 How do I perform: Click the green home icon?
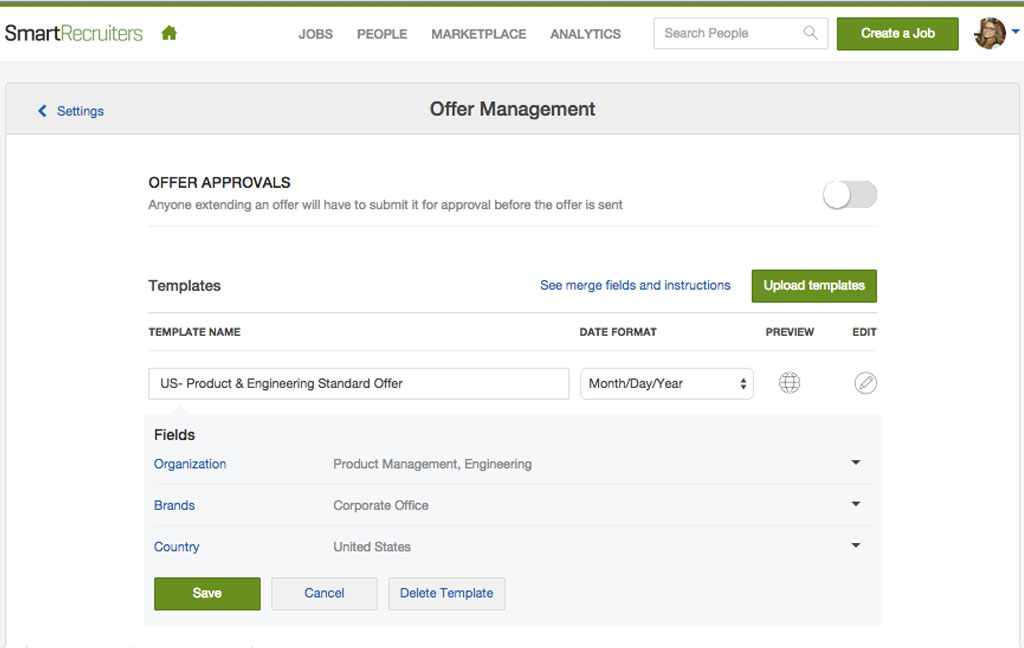(x=169, y=33)
